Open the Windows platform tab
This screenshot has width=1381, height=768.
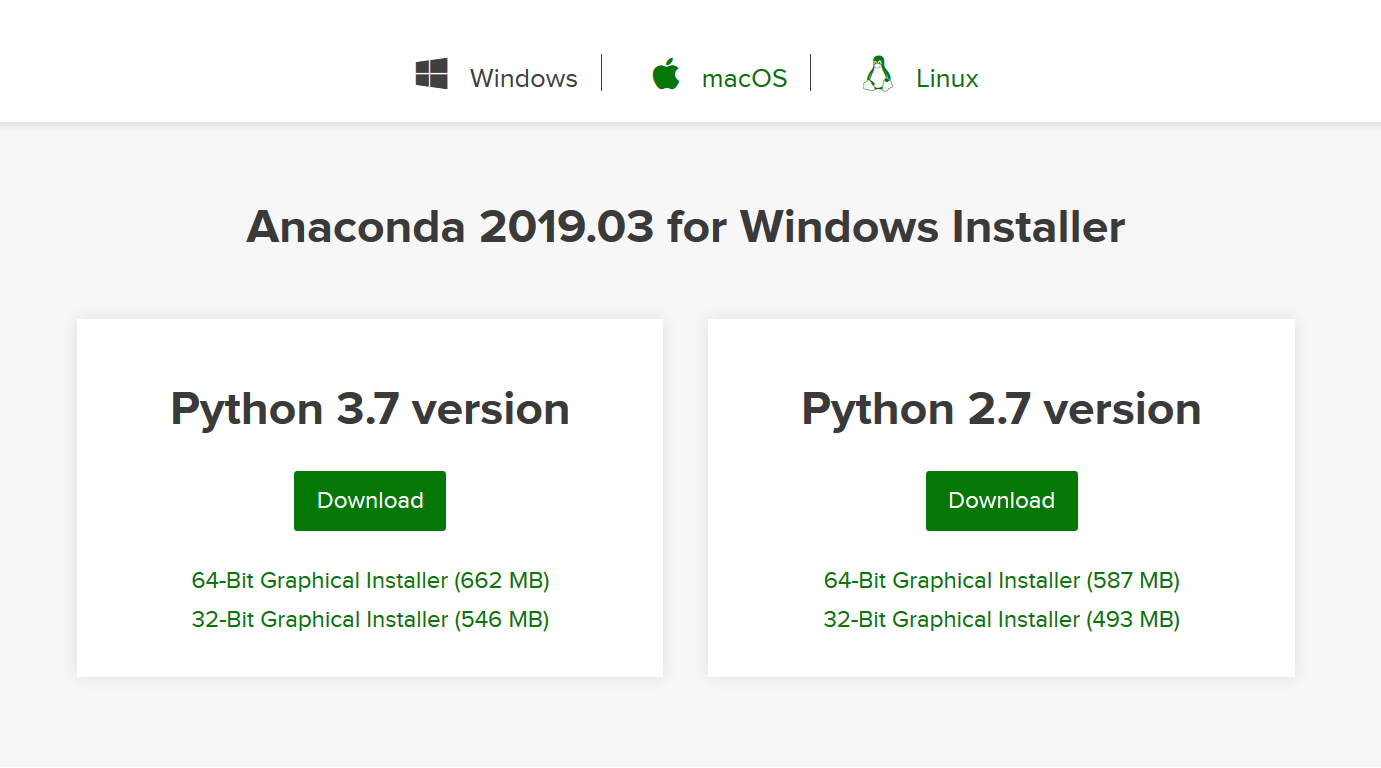click(522, 77)
